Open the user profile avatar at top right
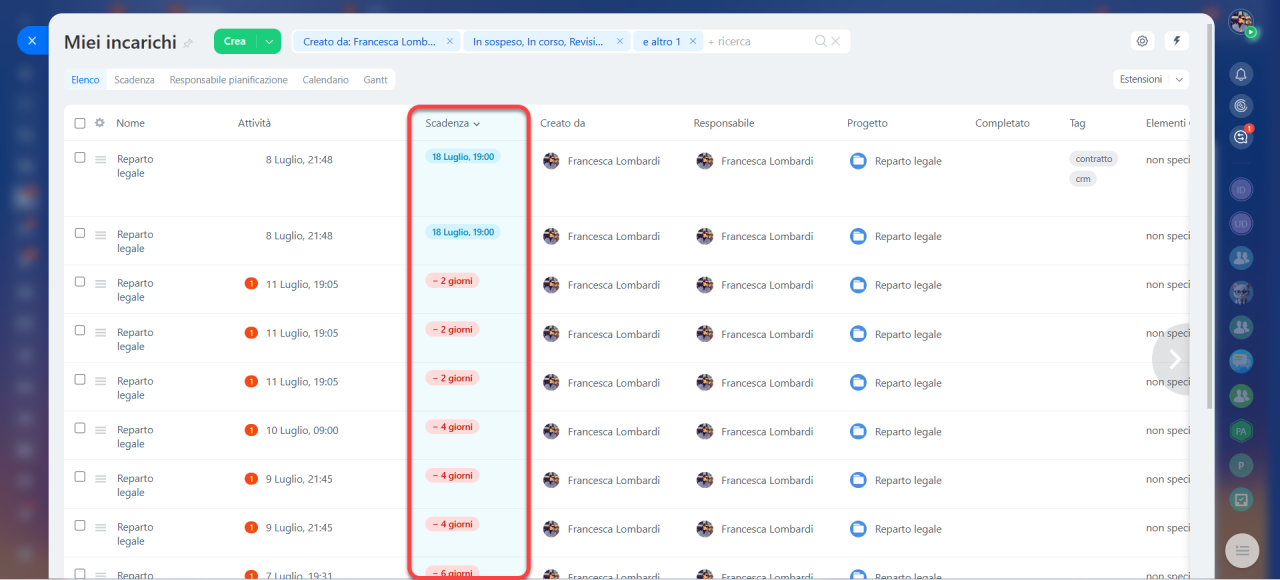The height and width of the screenshot is (580, 1280). (x=1241, y=22)
